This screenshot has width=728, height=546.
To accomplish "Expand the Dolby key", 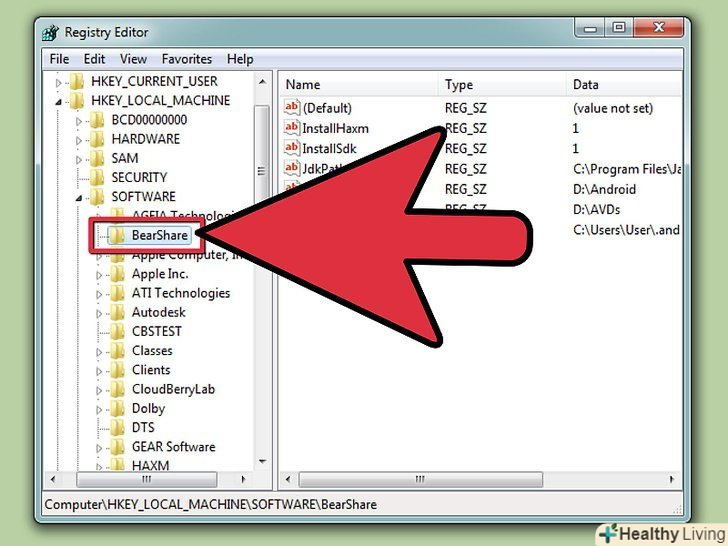I will click(99, 410).
